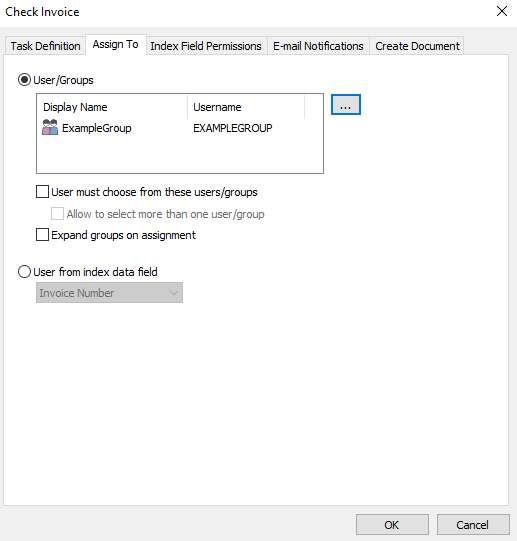Check Expand groups on assignment
Screen dimensions: 517x541
(x=42, y=235)
